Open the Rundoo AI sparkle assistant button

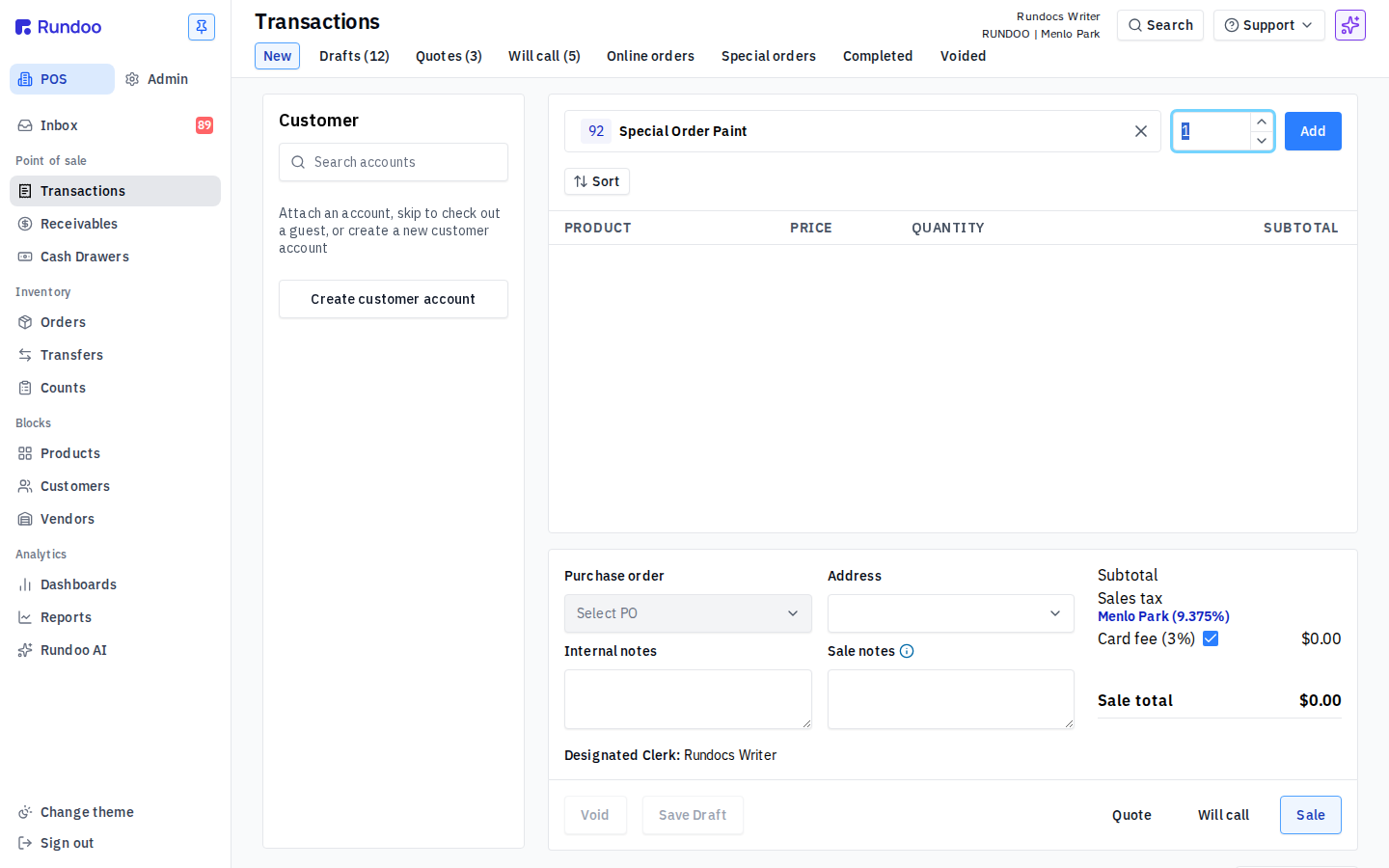1350,25
